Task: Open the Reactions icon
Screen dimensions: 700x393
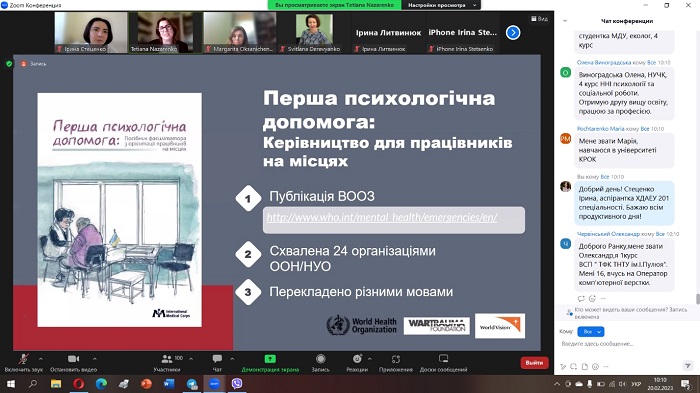Action: (x=357, y=359)
